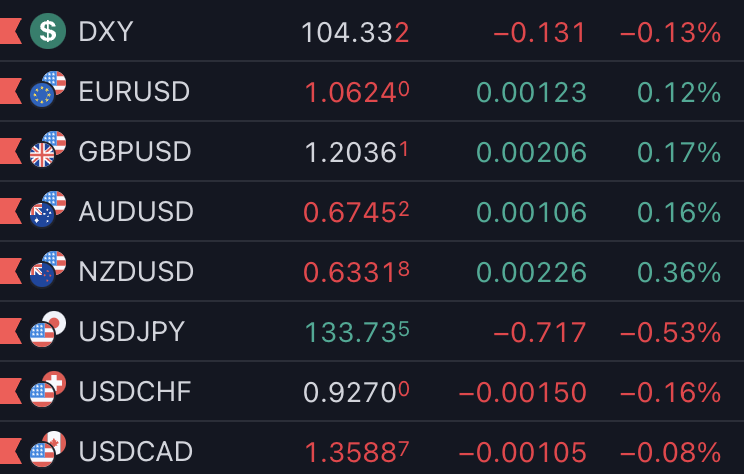
Task: Click the NZDUSD flag pair icon
Action: coord(48,270)
